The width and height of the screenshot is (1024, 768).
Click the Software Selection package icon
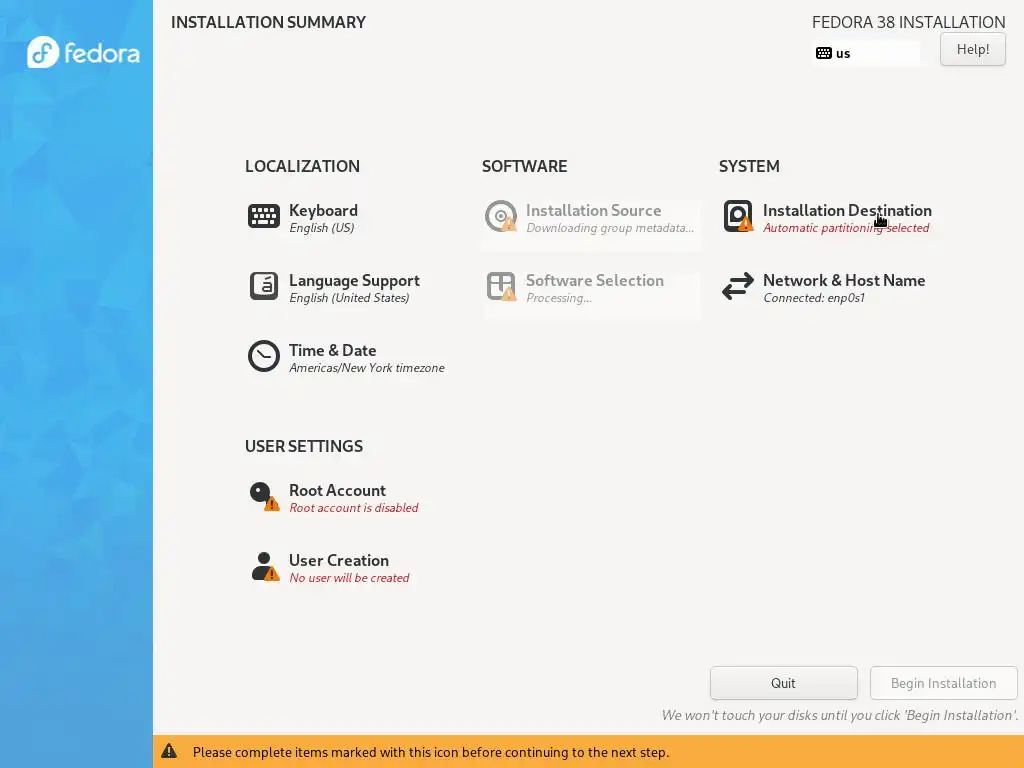click(x=501, y=286)
